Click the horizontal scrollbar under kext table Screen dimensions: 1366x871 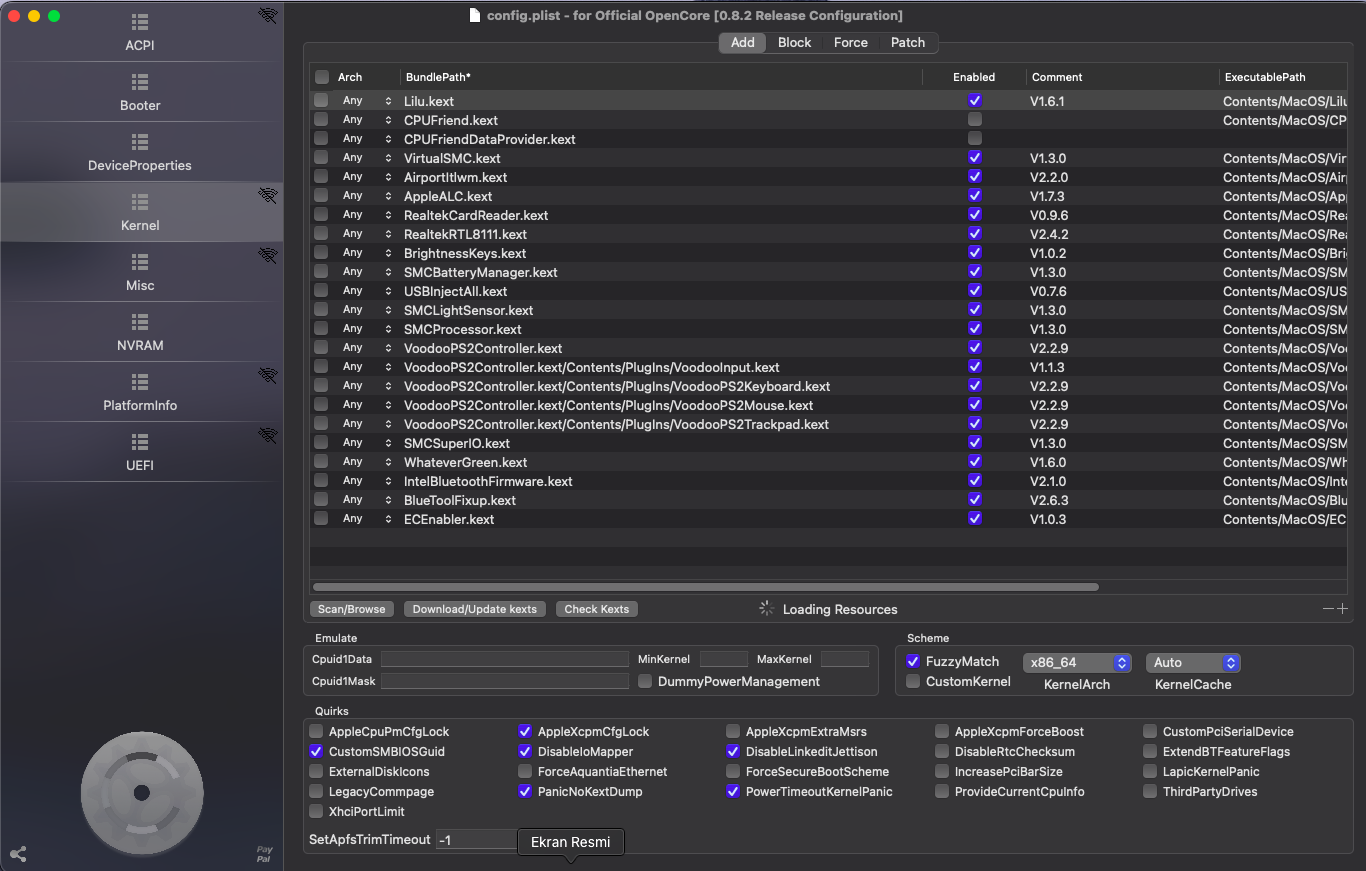(x=705, y=587)
